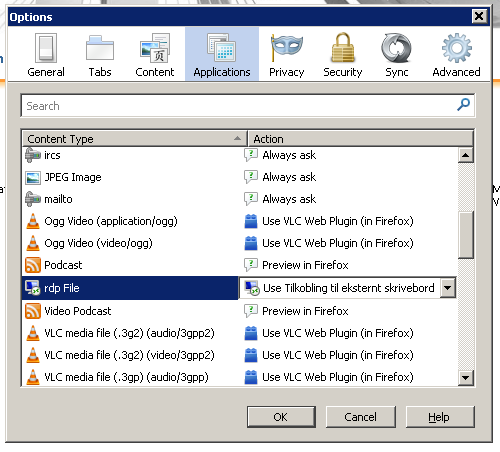Click the search magnifier icon

[x=463, y=105]
